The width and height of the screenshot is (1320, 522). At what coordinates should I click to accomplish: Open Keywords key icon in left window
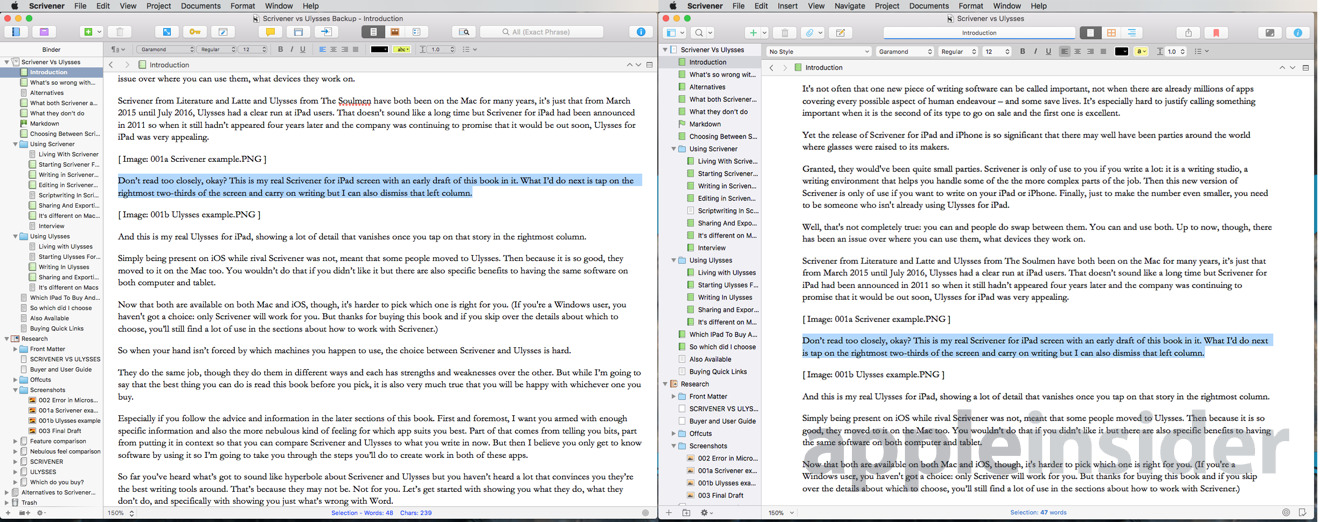pyautogui.click(x=195, y=32)
